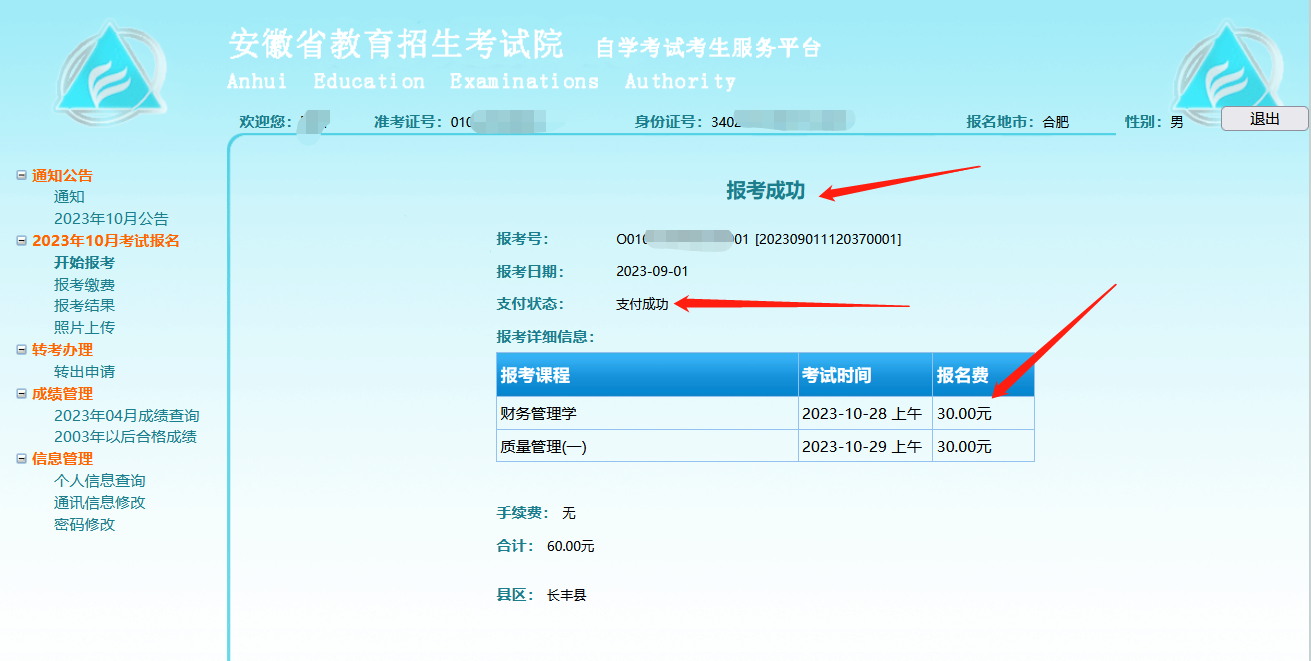Click the order number 202309011120370001
Image resolution: width=1311 pixels, height=661 pixels.
click(x=828, y=239)
